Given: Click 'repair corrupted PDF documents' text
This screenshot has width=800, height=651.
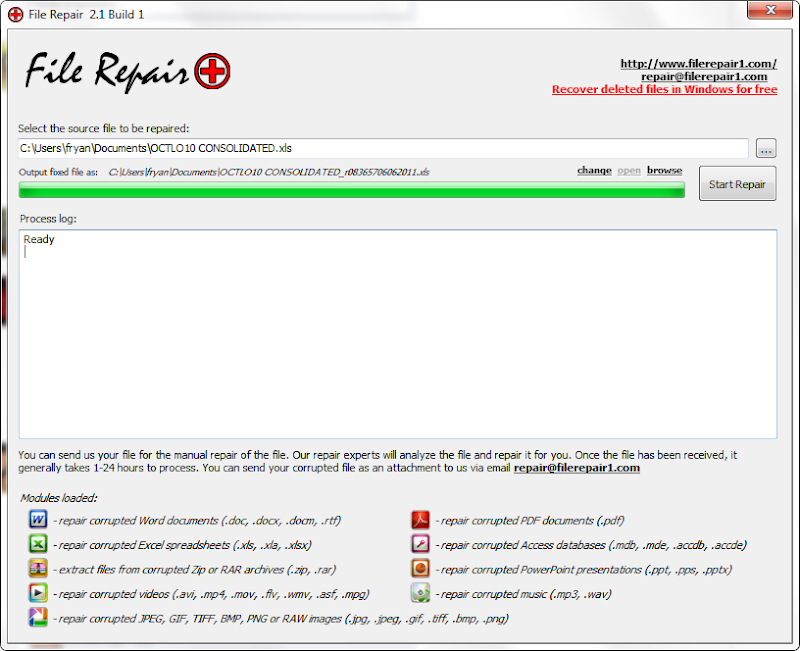Looking at the screenshot, I should pos(530,520).
